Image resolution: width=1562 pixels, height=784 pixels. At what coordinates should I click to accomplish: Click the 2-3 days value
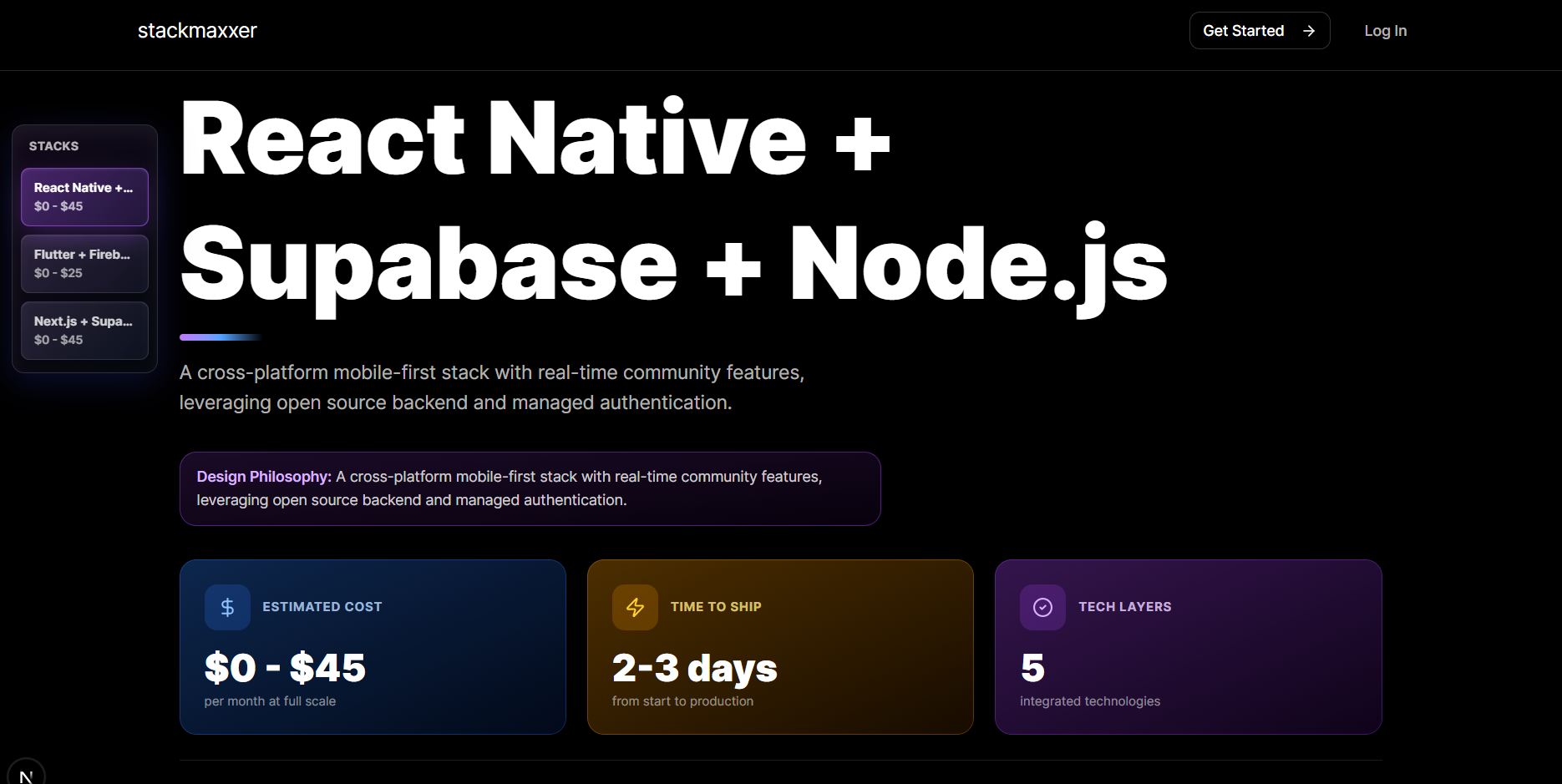click(x=694, y=668)
